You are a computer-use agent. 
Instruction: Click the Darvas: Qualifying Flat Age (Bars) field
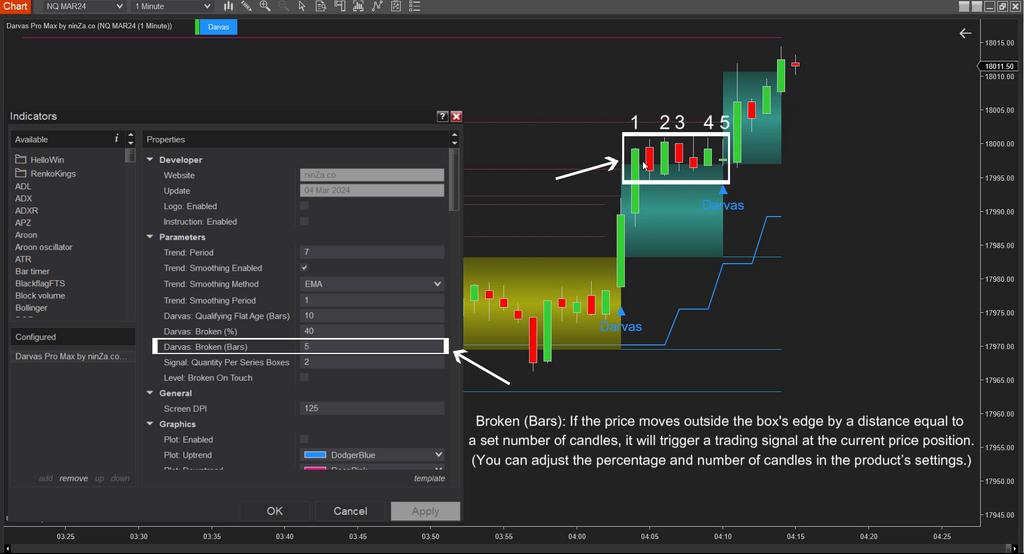[372, 316]
